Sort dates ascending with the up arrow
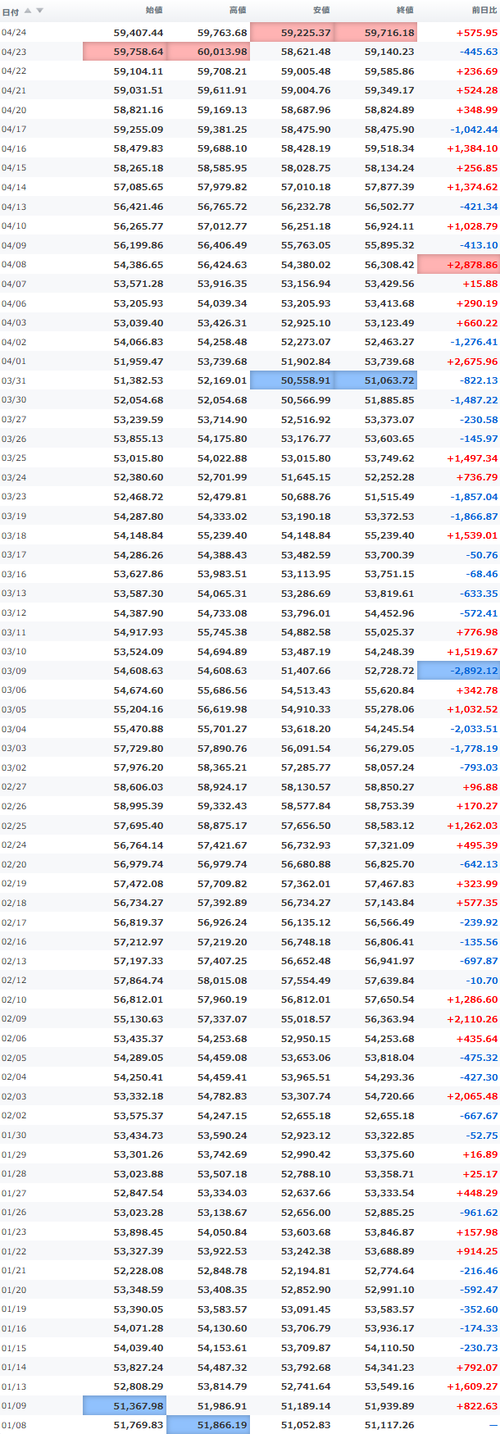Viewport: 500px width, 1434px height. (x=28, y=10)
